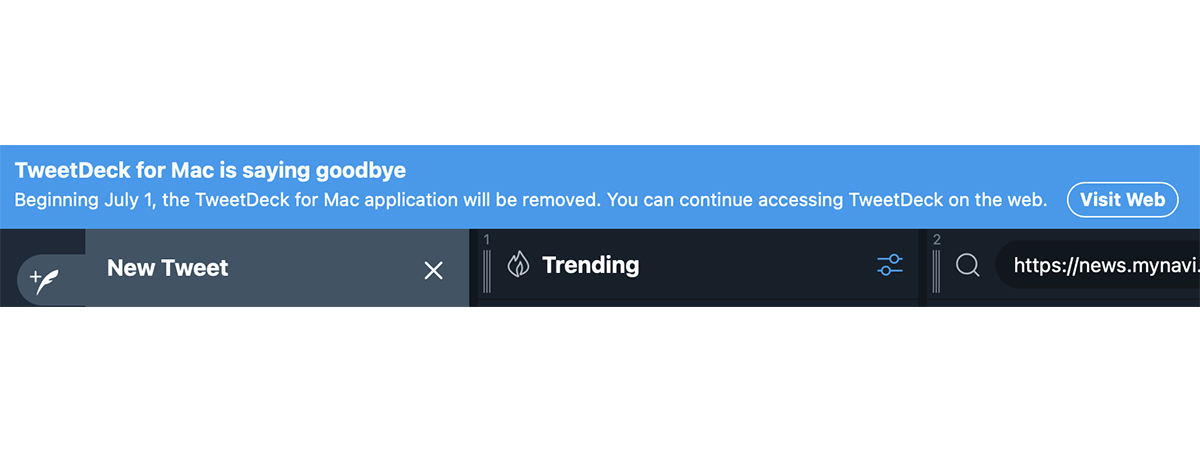Image resolution: width=1200 pixels, height=450 pixels.
Task: Click the "TweetDeck for Mac is saying goodbye" headline
Action: pos(210,170)
